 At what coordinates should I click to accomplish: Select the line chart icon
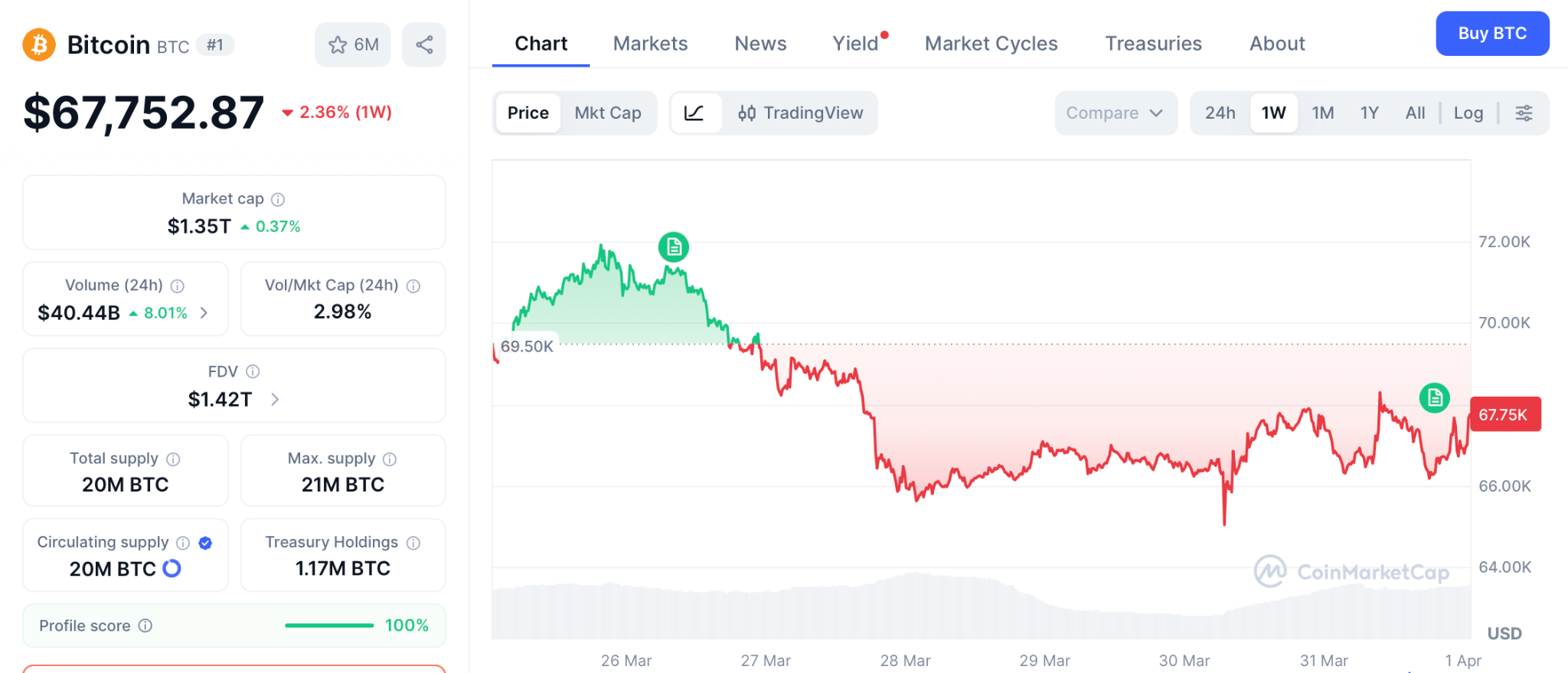(x=694, y=113)
